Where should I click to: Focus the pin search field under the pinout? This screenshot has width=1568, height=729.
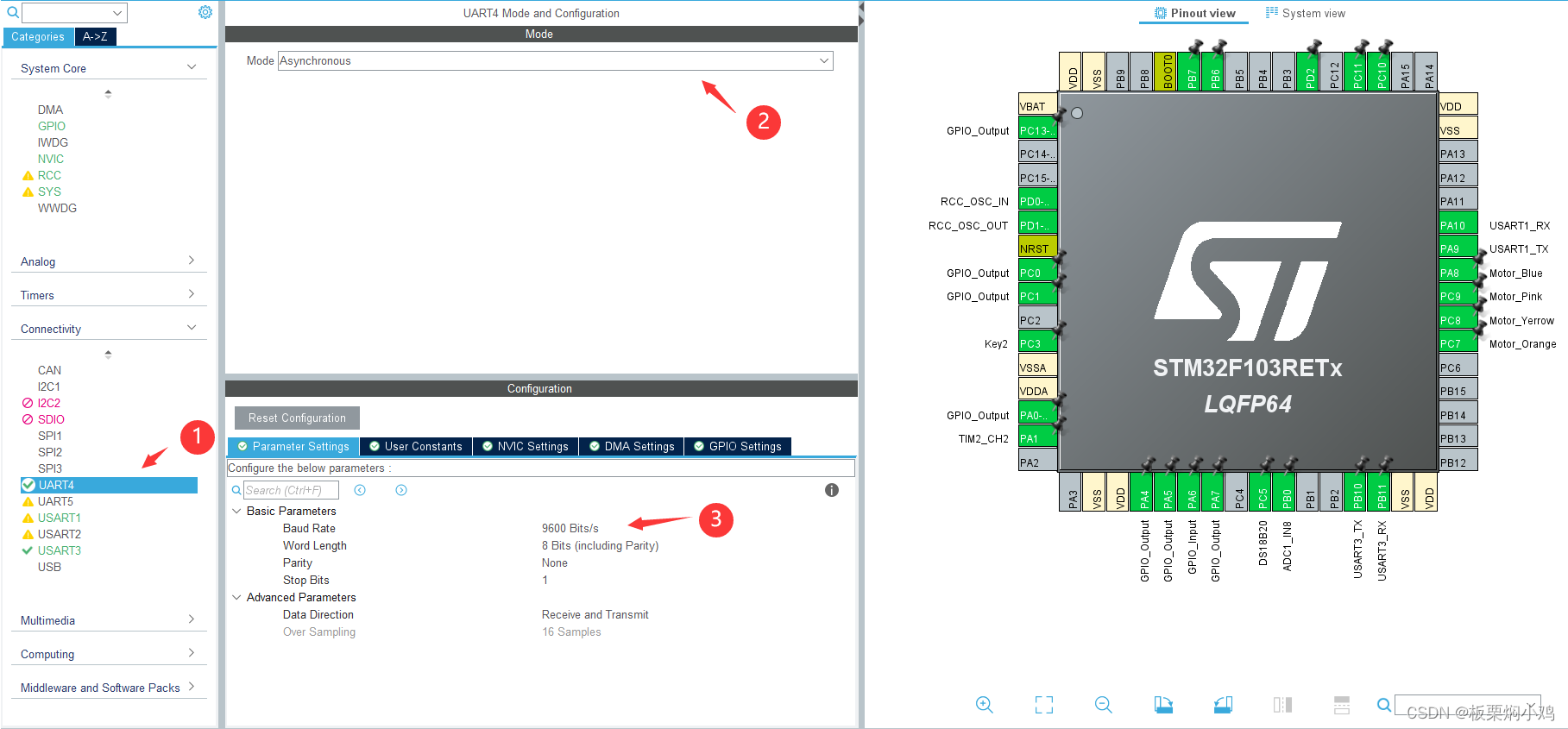click(1467, 705)
